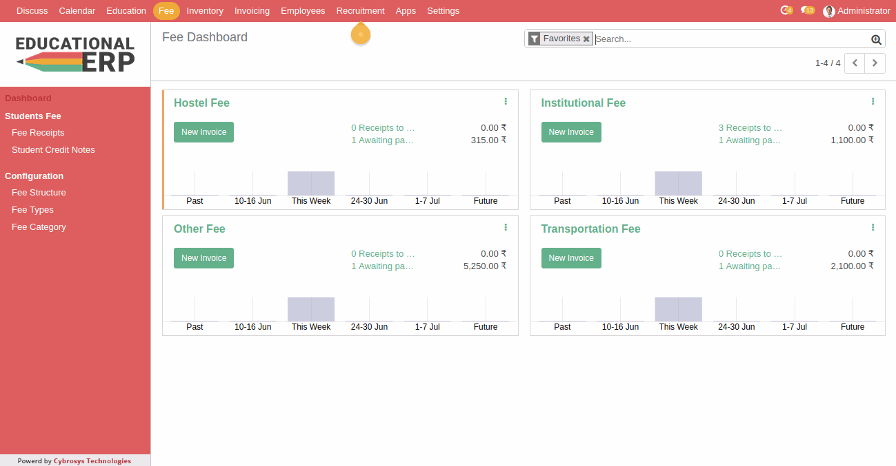Open the Inventory menu

pyautogui.click(x=205, y=11)
